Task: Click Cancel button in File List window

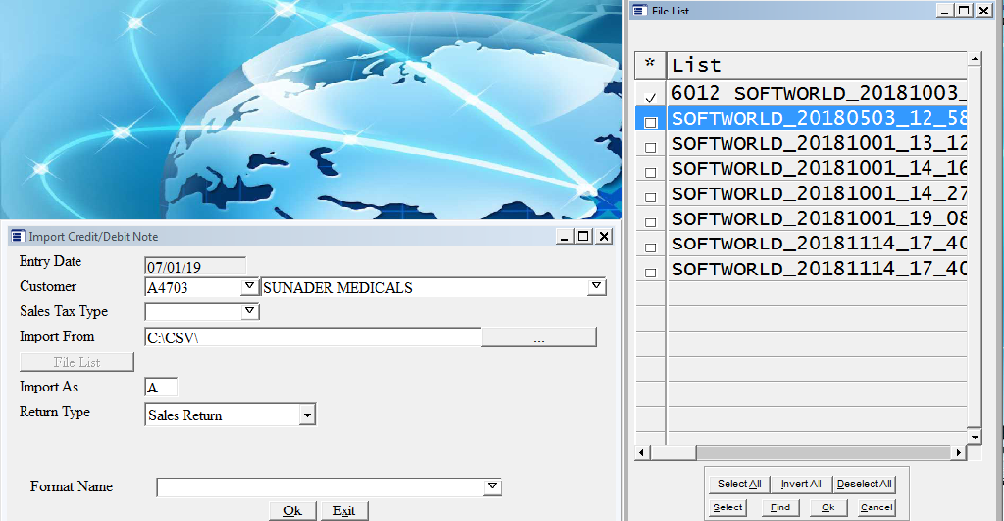Action: [x=876, y=508]
